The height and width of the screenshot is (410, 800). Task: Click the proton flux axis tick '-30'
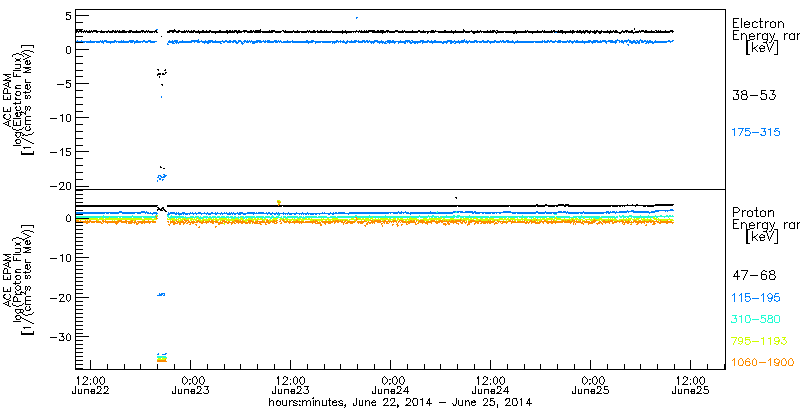tap(60, 337)
